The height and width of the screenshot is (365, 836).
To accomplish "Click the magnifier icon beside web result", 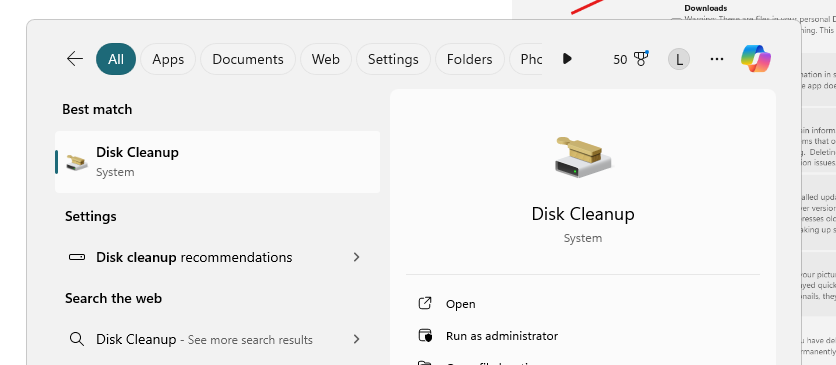I will (77, 339).
